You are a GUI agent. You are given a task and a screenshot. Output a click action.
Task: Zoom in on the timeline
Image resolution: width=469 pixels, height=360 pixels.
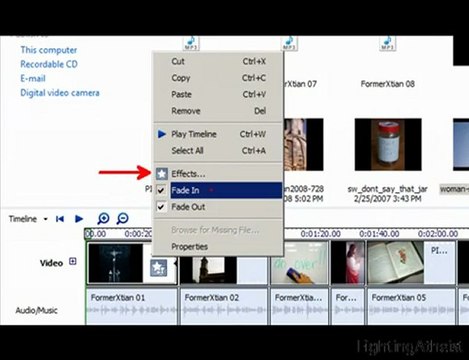(103, 219)
